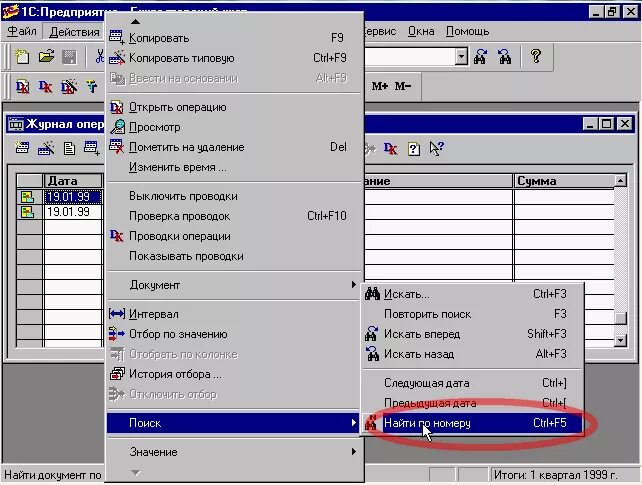Select Открыть операцию menu entry
Screen dimensions: 642x485
(235, 107)
